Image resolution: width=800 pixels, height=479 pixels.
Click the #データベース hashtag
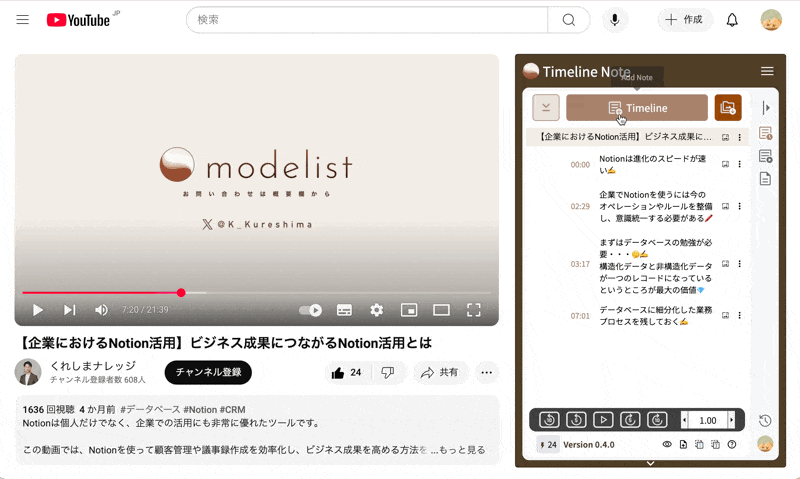pyautogui.click(x=150, y=410)
